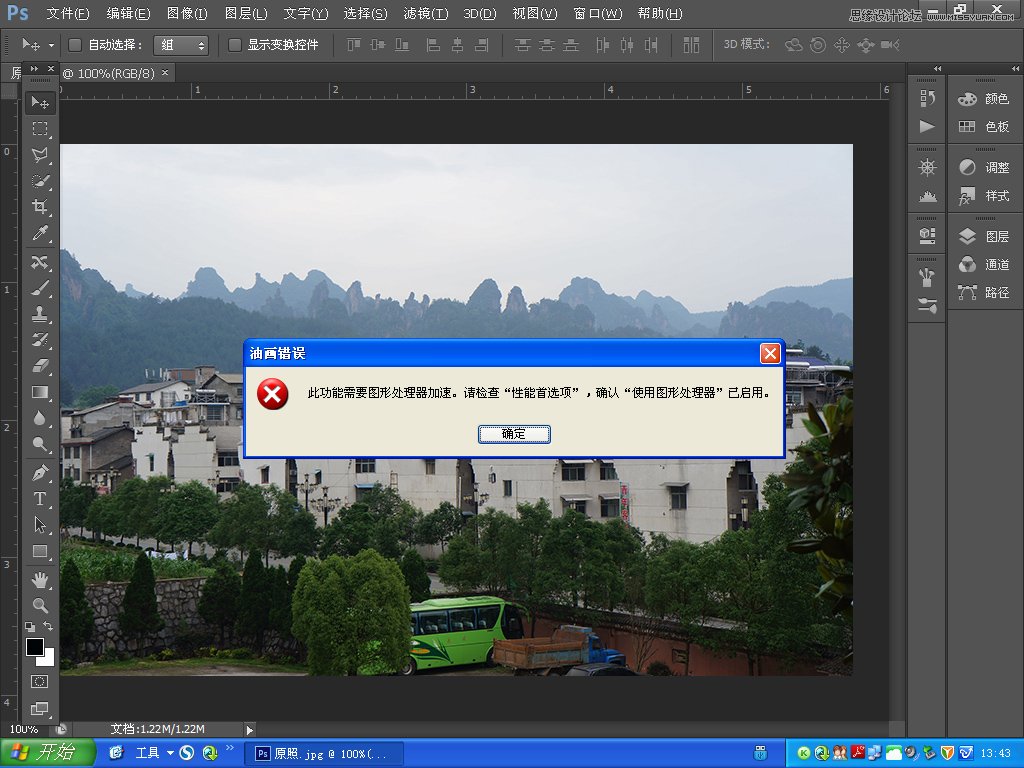
Task: Close the document tab
Action: [165, 72]
